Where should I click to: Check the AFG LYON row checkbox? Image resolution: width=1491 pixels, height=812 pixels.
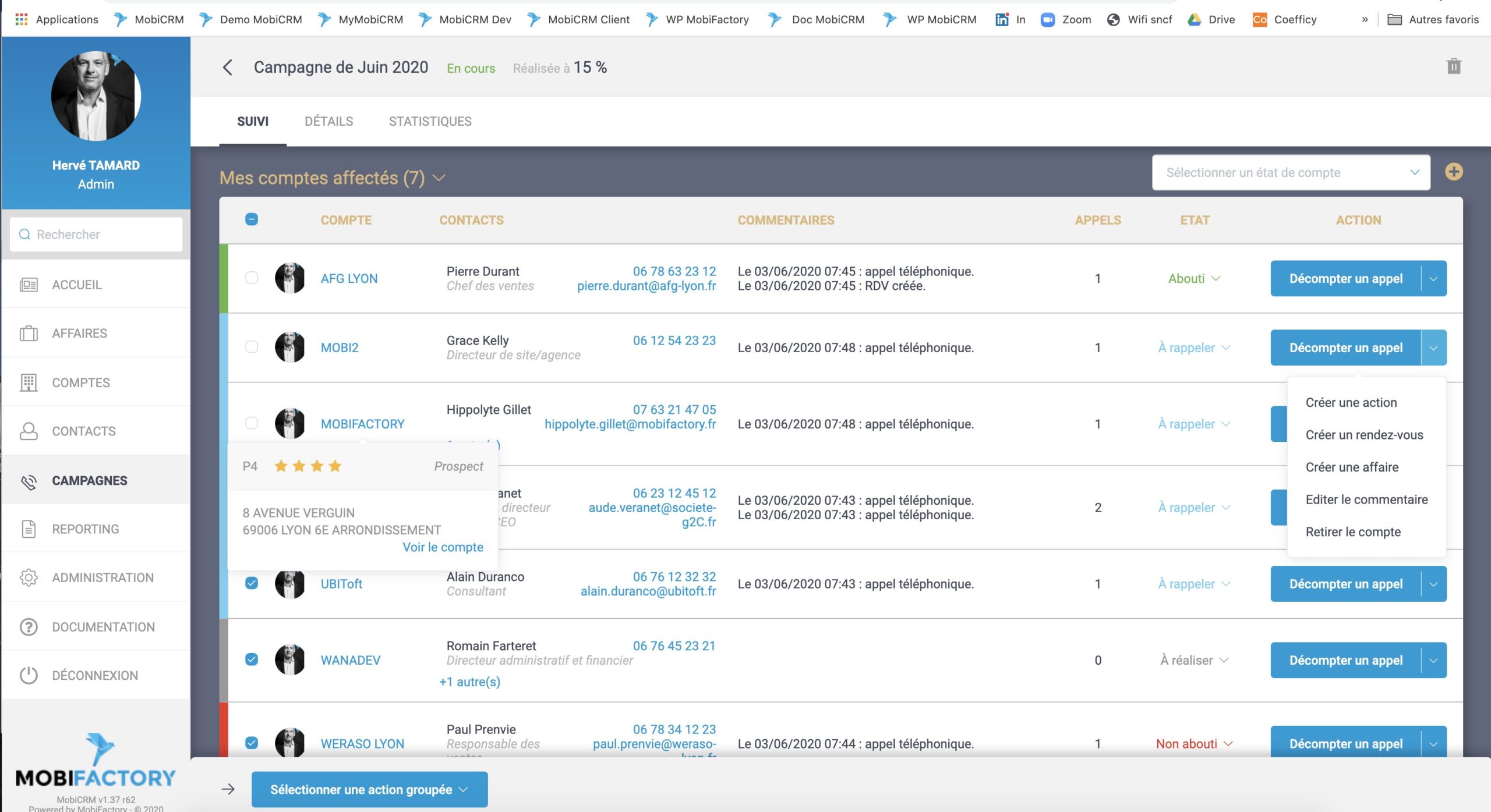(252, 278)
